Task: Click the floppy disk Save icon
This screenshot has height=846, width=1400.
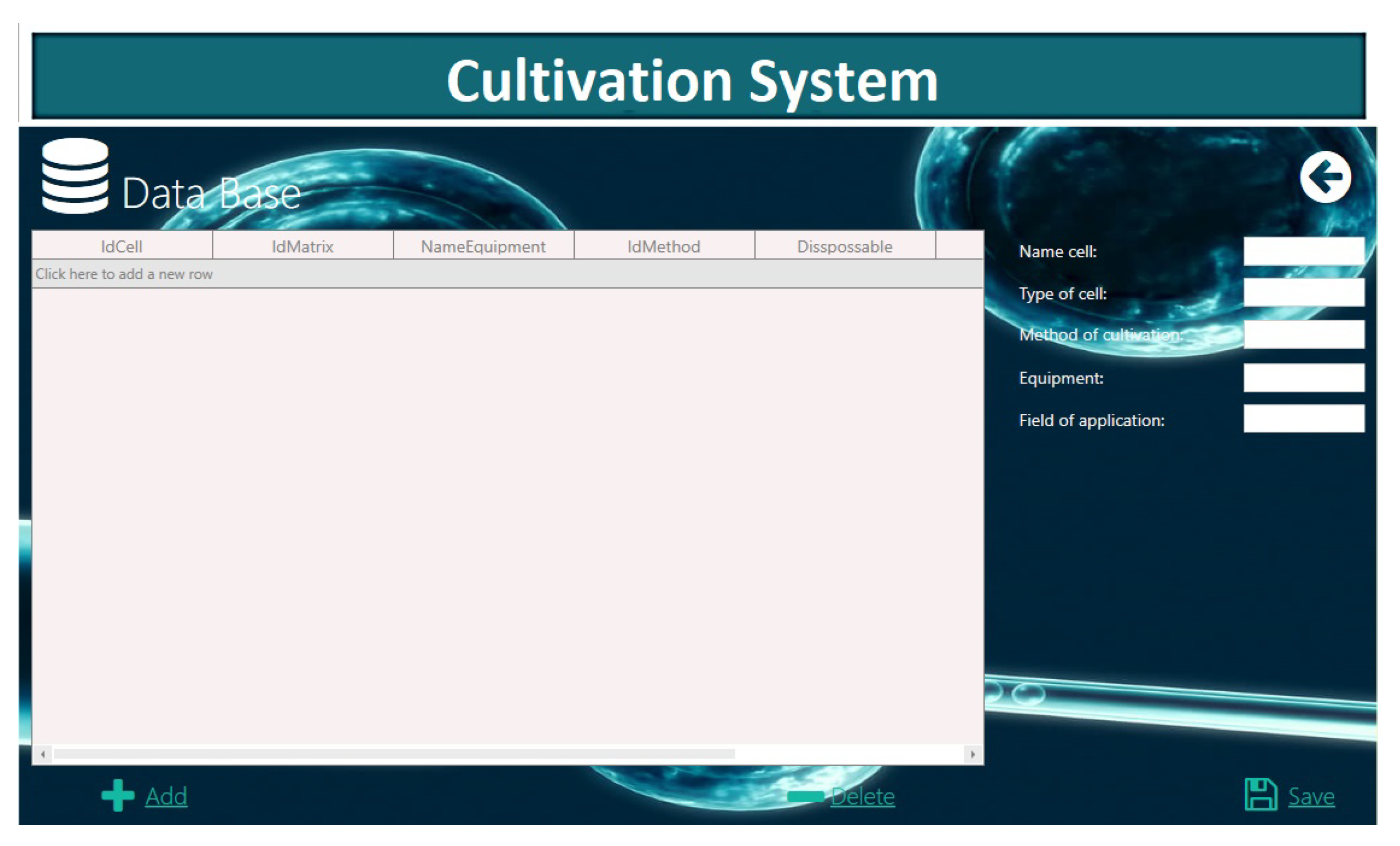Action: click(1260, 794)
